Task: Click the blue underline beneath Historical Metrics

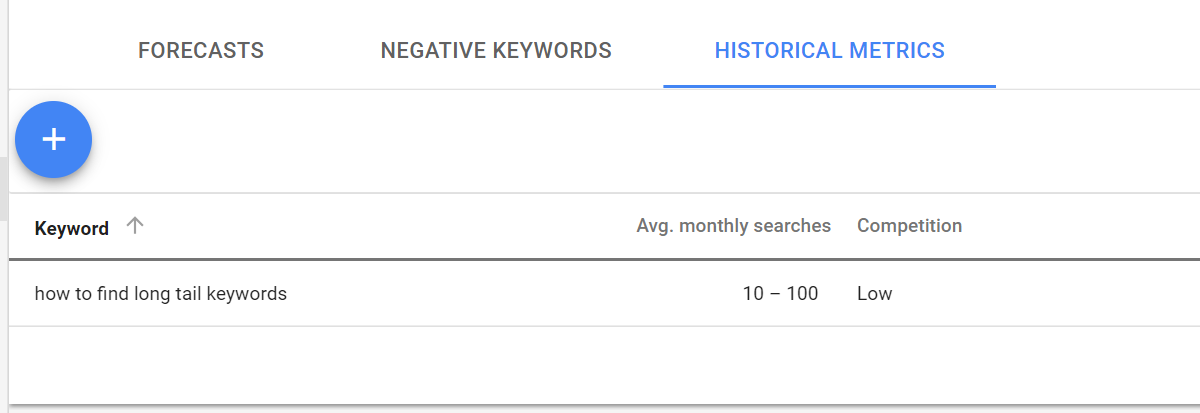Action: pos(830,86)
